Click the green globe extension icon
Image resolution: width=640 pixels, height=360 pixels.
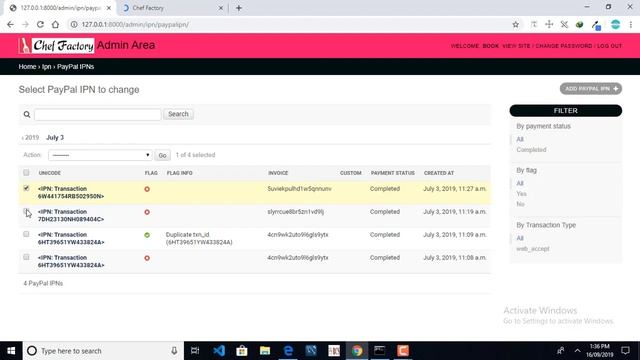[580, 24]
